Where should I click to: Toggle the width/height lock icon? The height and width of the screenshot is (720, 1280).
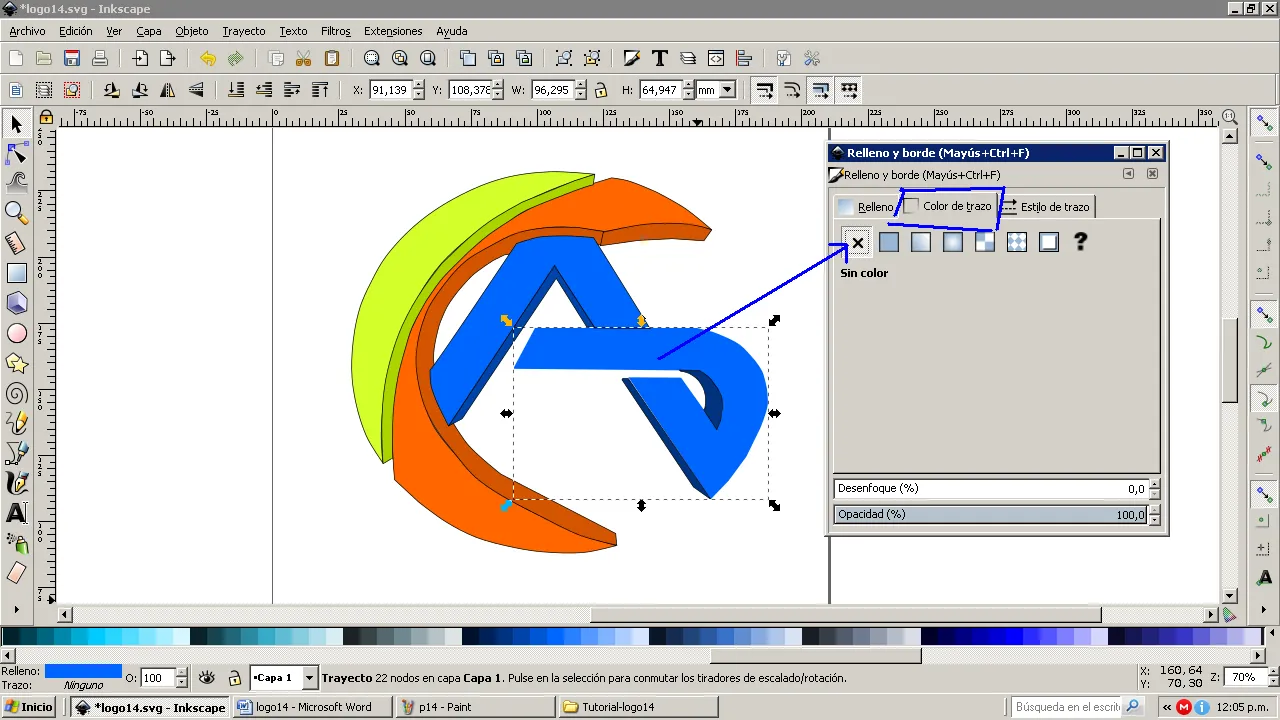tap(600, 90)
